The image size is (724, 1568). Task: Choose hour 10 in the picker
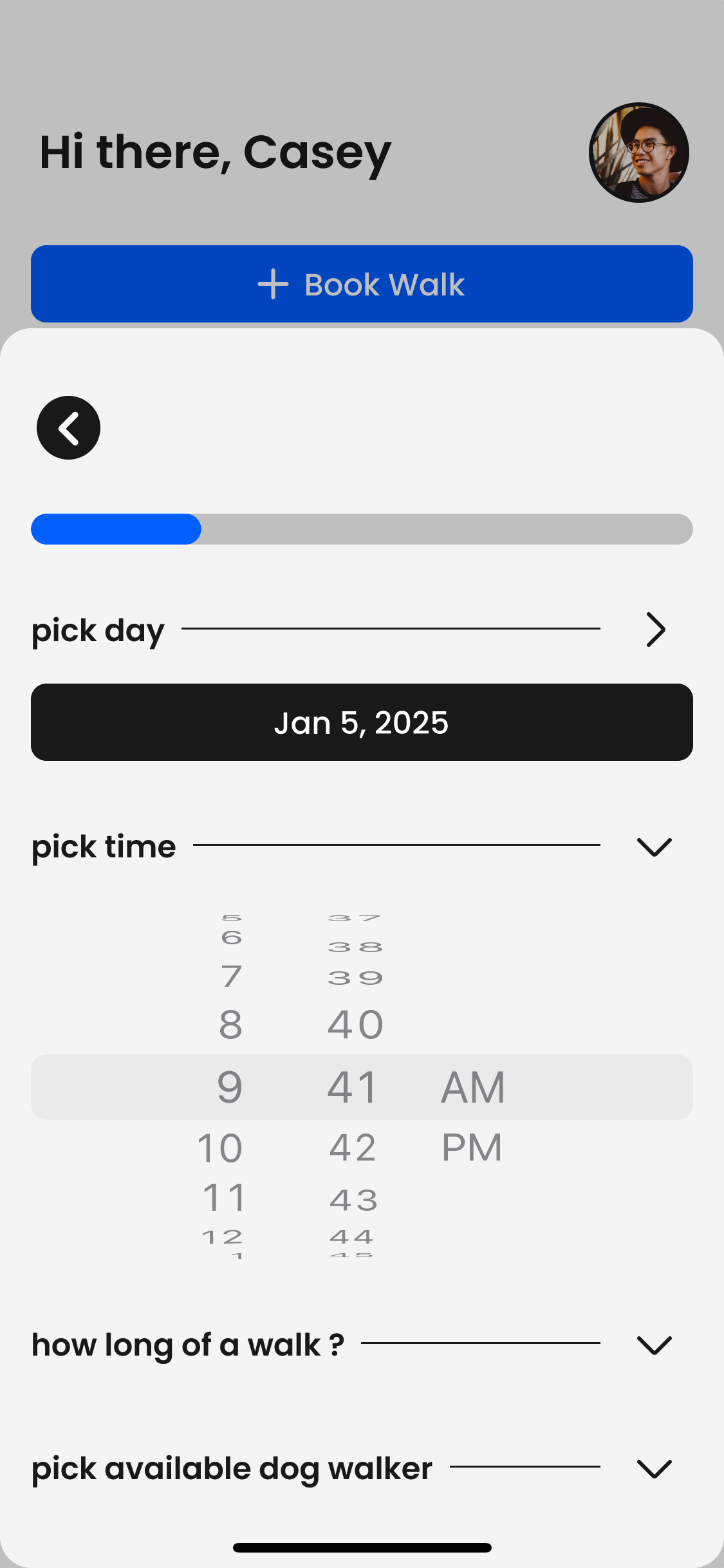pyautogui.click(x=220, y=1148)
